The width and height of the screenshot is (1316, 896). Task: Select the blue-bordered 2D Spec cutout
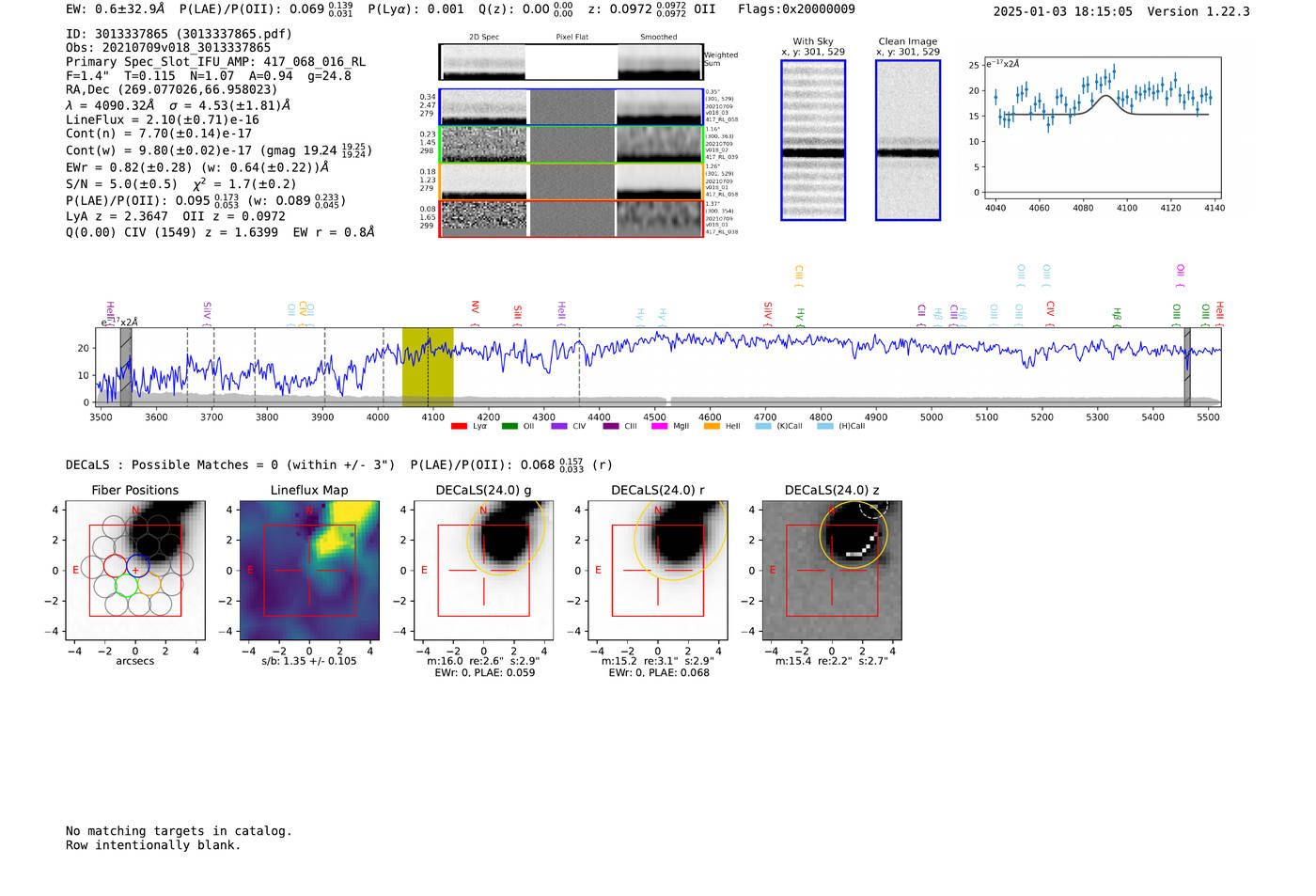(483, 107)
